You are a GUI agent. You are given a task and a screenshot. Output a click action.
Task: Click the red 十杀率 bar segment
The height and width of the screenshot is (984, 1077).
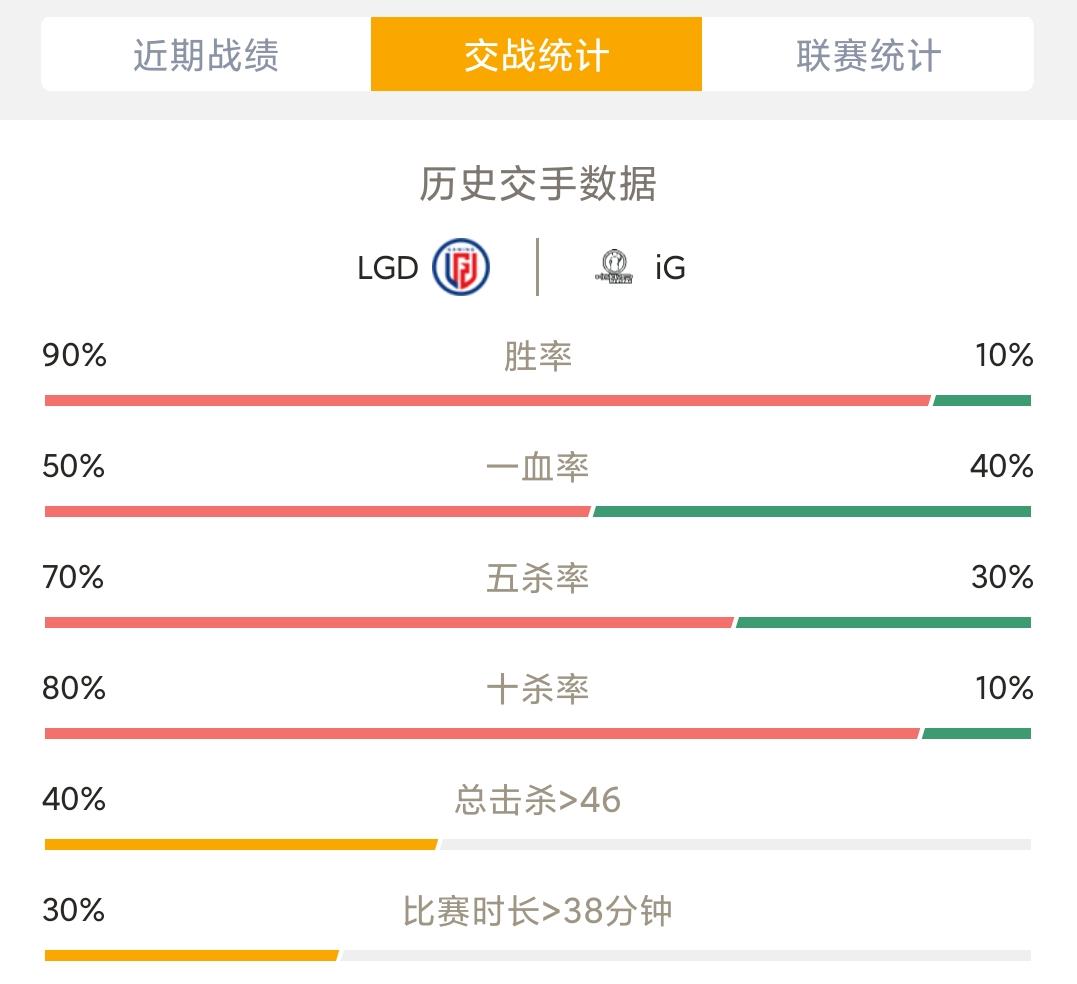point(482,734)
